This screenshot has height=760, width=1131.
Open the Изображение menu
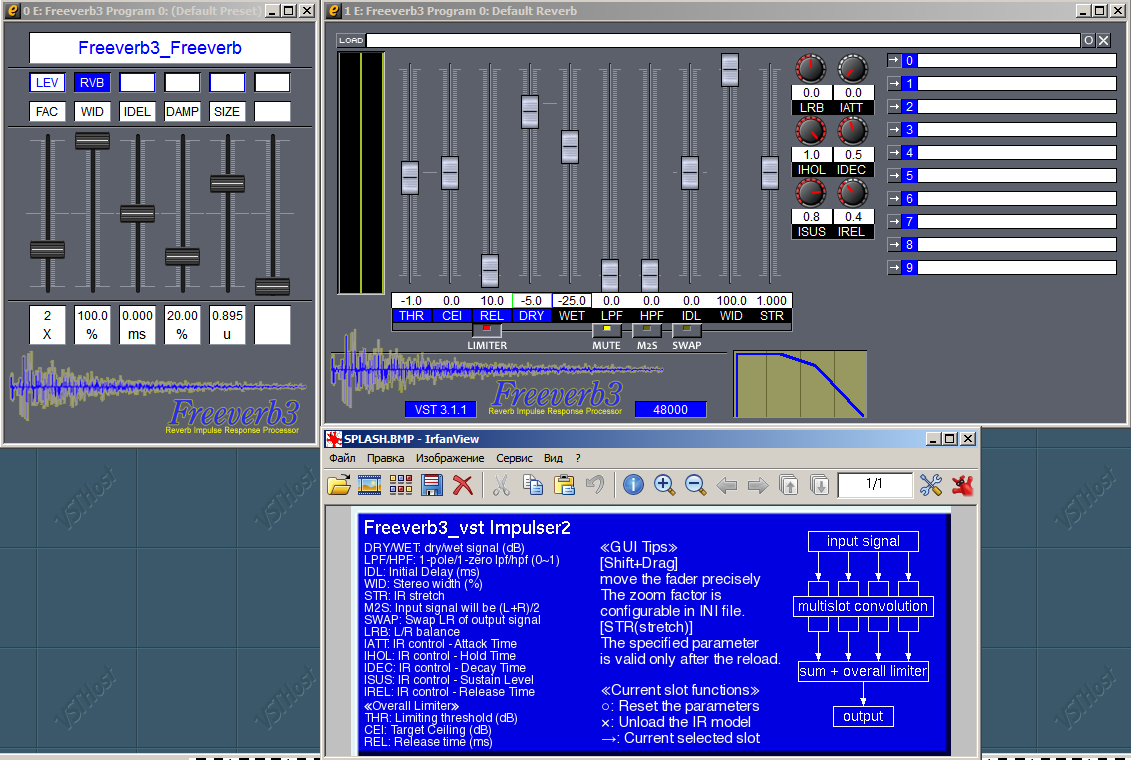pos(450,458)
